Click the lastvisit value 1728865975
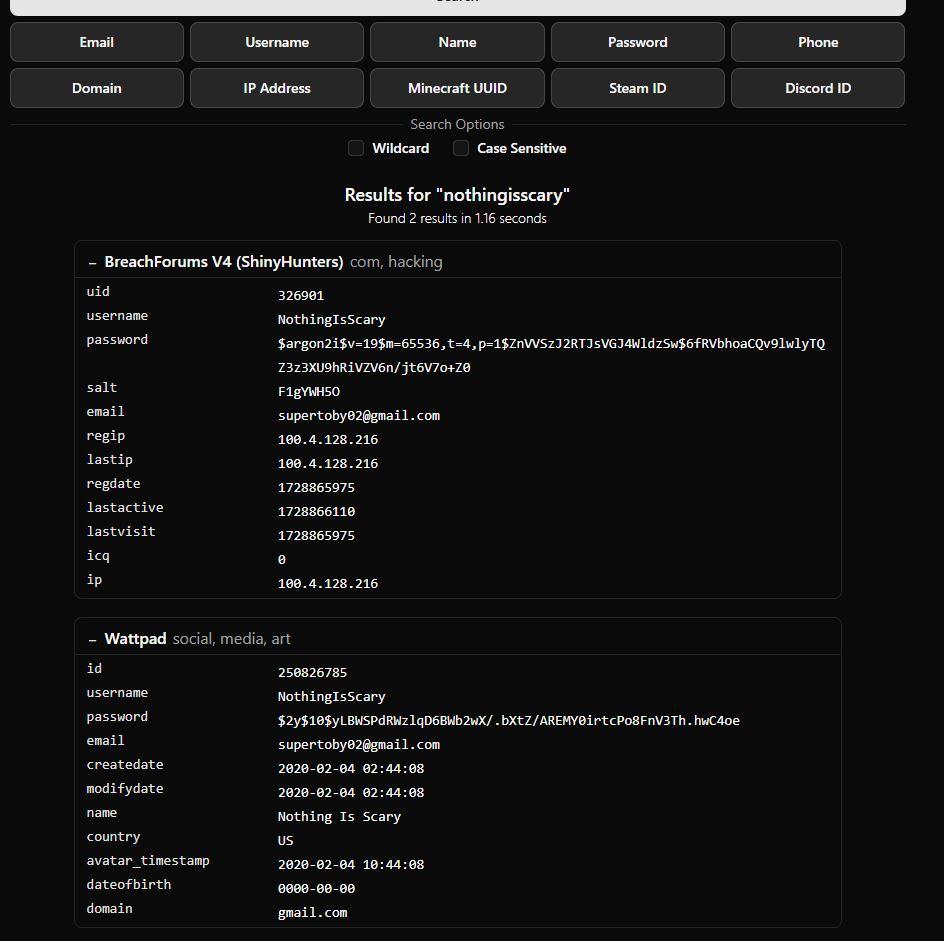This screenshot has height=941, width=944. pos(317,536)
